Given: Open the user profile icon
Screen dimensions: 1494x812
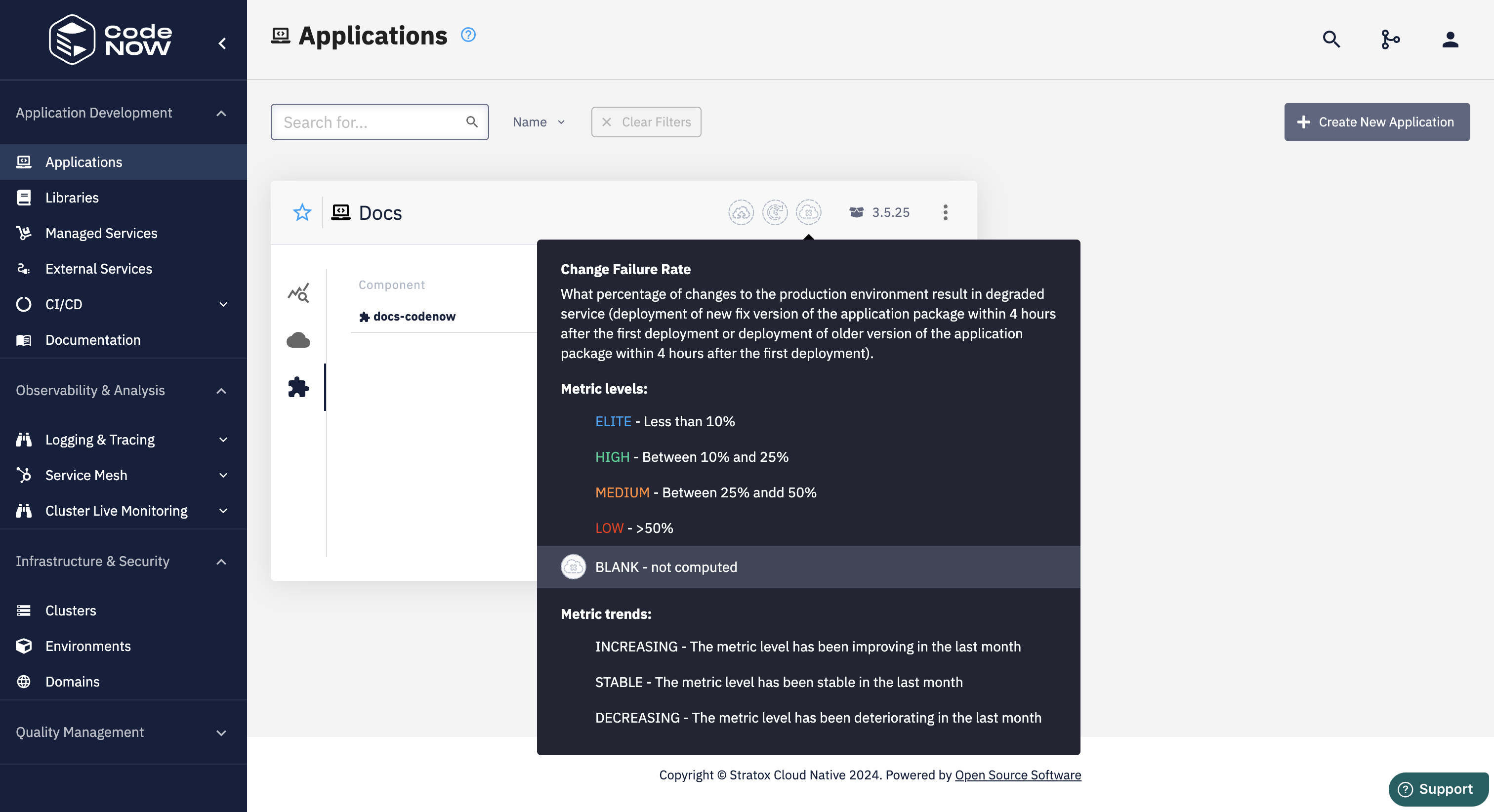Looking at the screenshot, I should point(1450,40).
